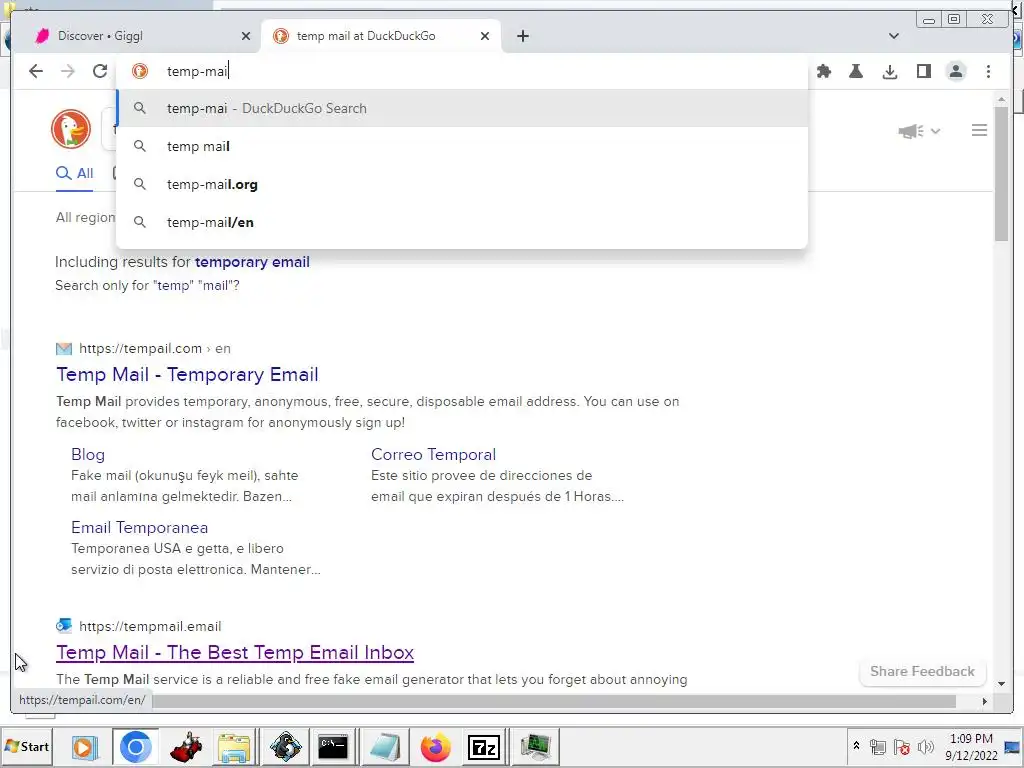Open a new tab with plus button
Screen dimensions: 1024x768
[522, 36]
